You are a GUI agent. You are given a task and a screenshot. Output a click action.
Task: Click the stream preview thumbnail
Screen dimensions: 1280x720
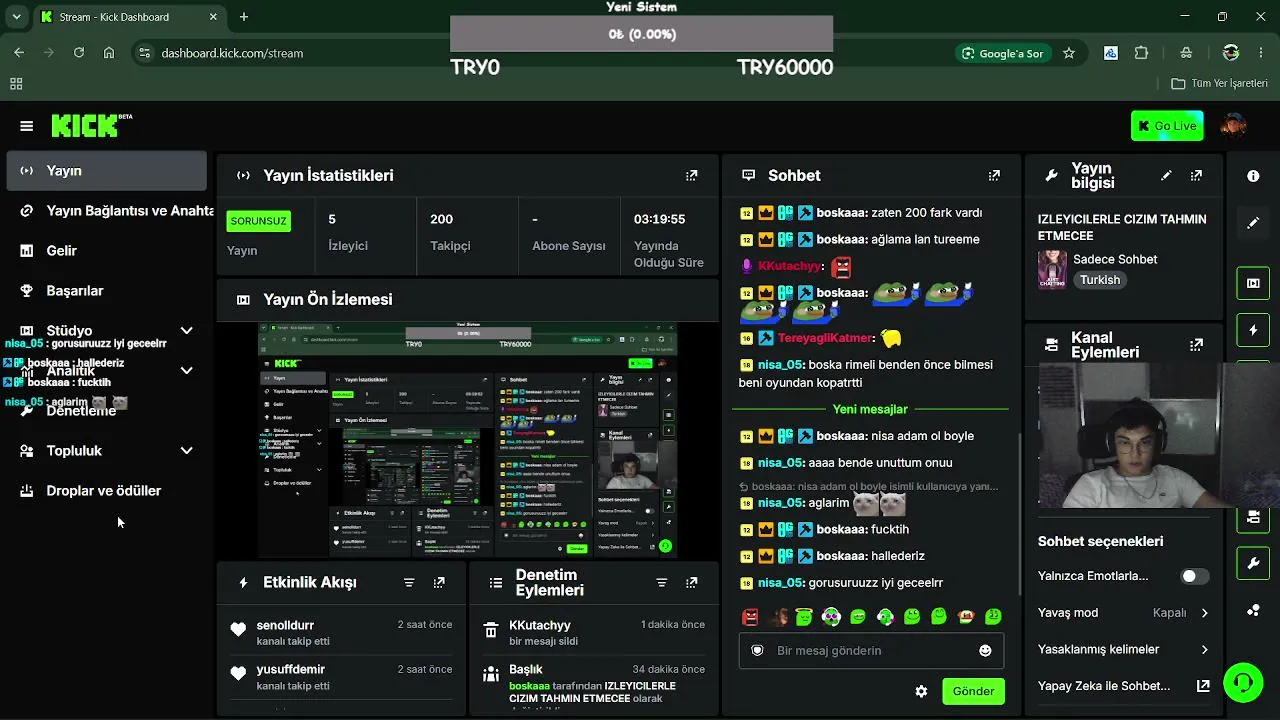point(468,440)
